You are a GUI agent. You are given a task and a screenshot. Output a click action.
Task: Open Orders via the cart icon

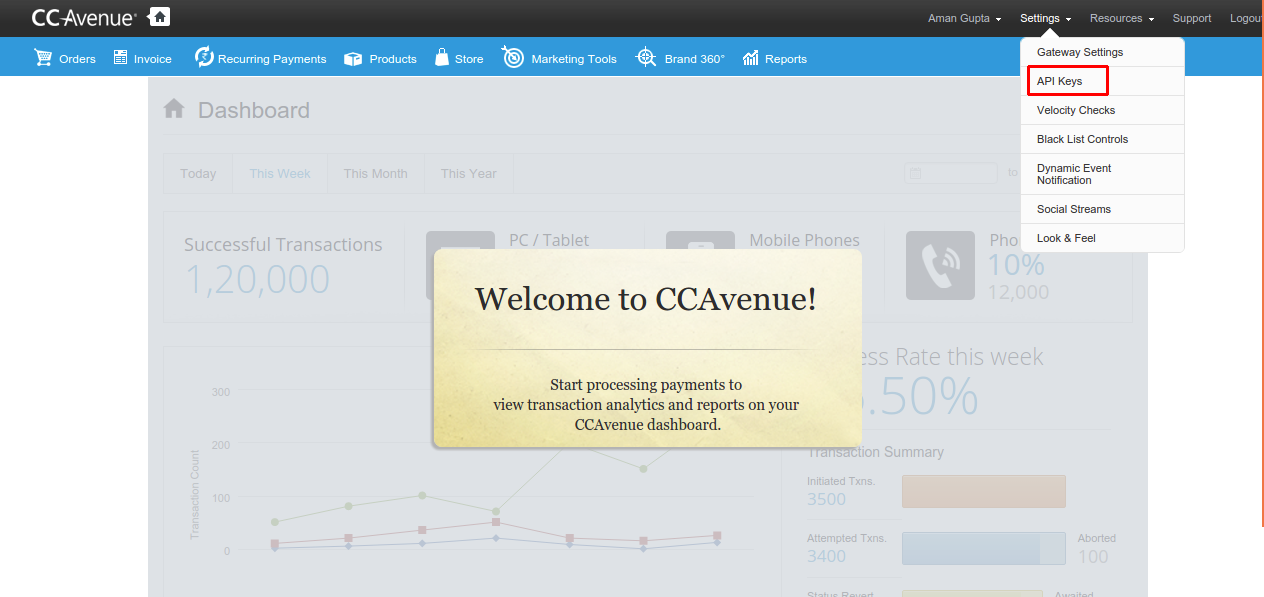click(43, 58)
